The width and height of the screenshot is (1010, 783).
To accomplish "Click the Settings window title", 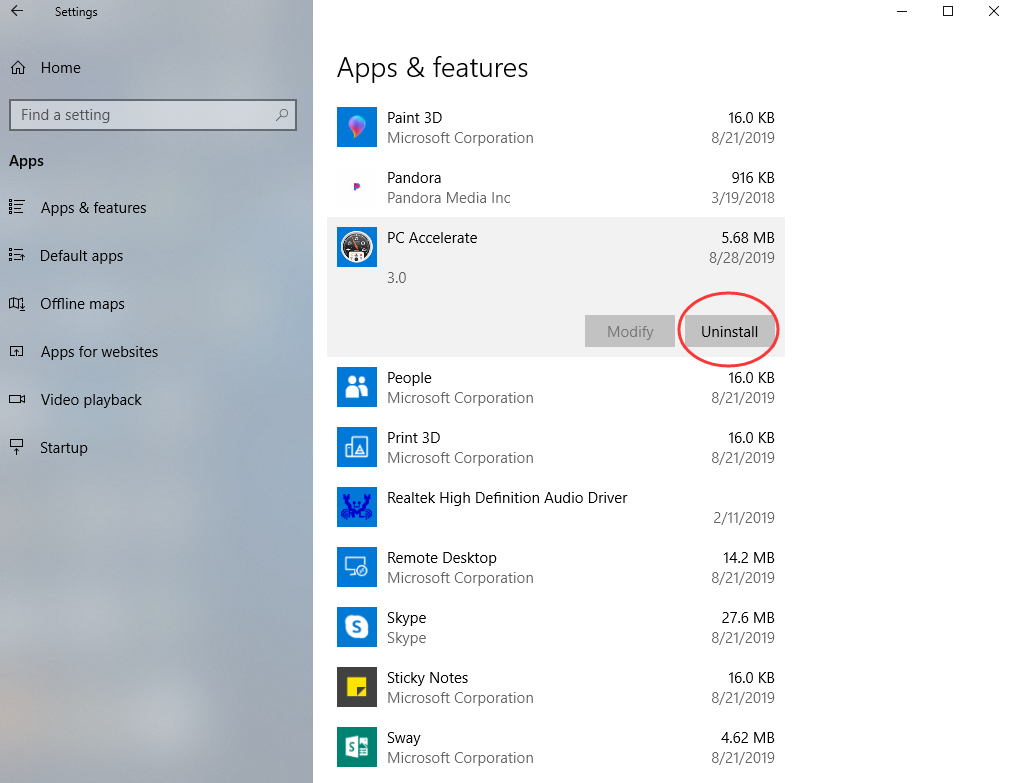I will 76,12.
